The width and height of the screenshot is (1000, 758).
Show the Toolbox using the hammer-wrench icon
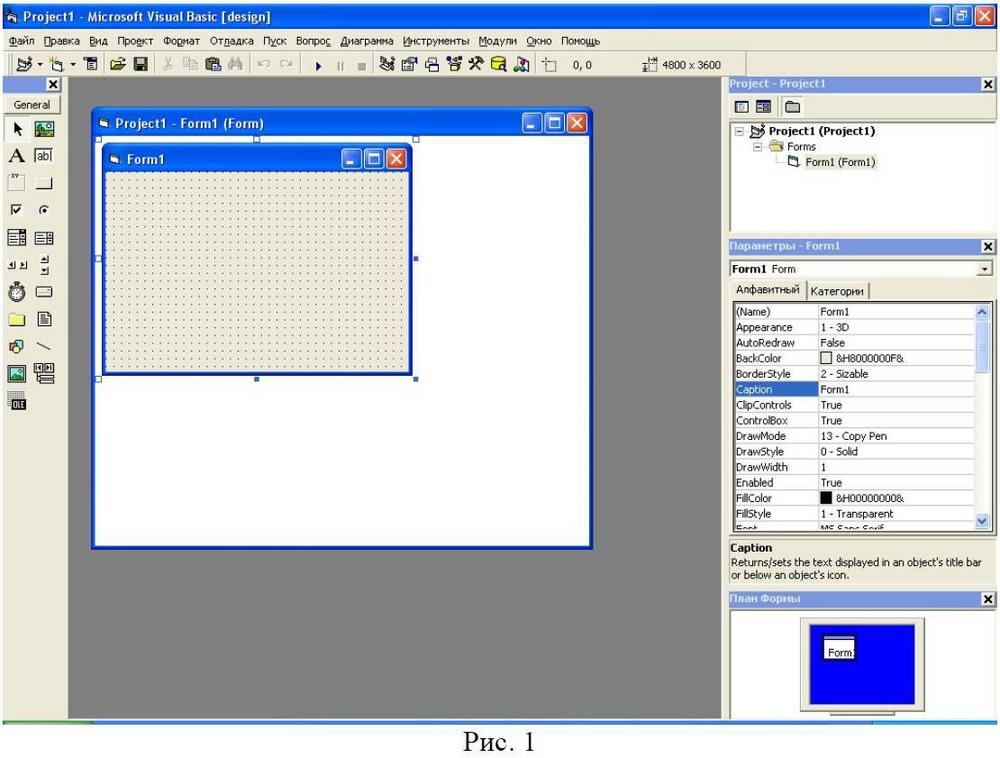pyautogui.click(x=476, y=64)
